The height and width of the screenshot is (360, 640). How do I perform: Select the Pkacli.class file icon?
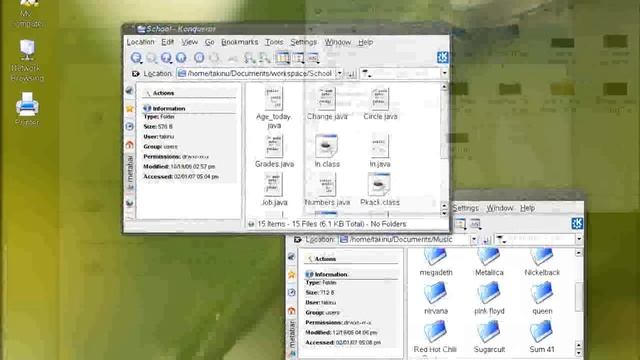[380, 184]
